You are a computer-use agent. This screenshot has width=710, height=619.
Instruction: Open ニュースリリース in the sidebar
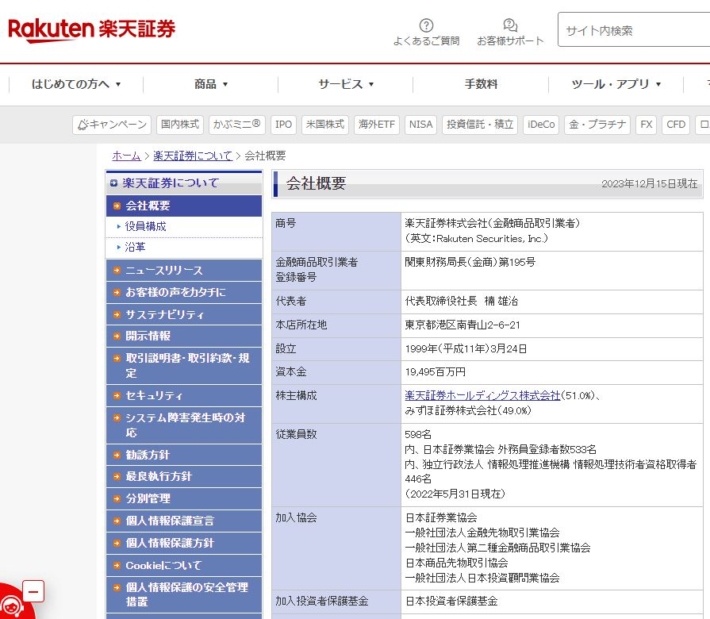tap(184, 270)
